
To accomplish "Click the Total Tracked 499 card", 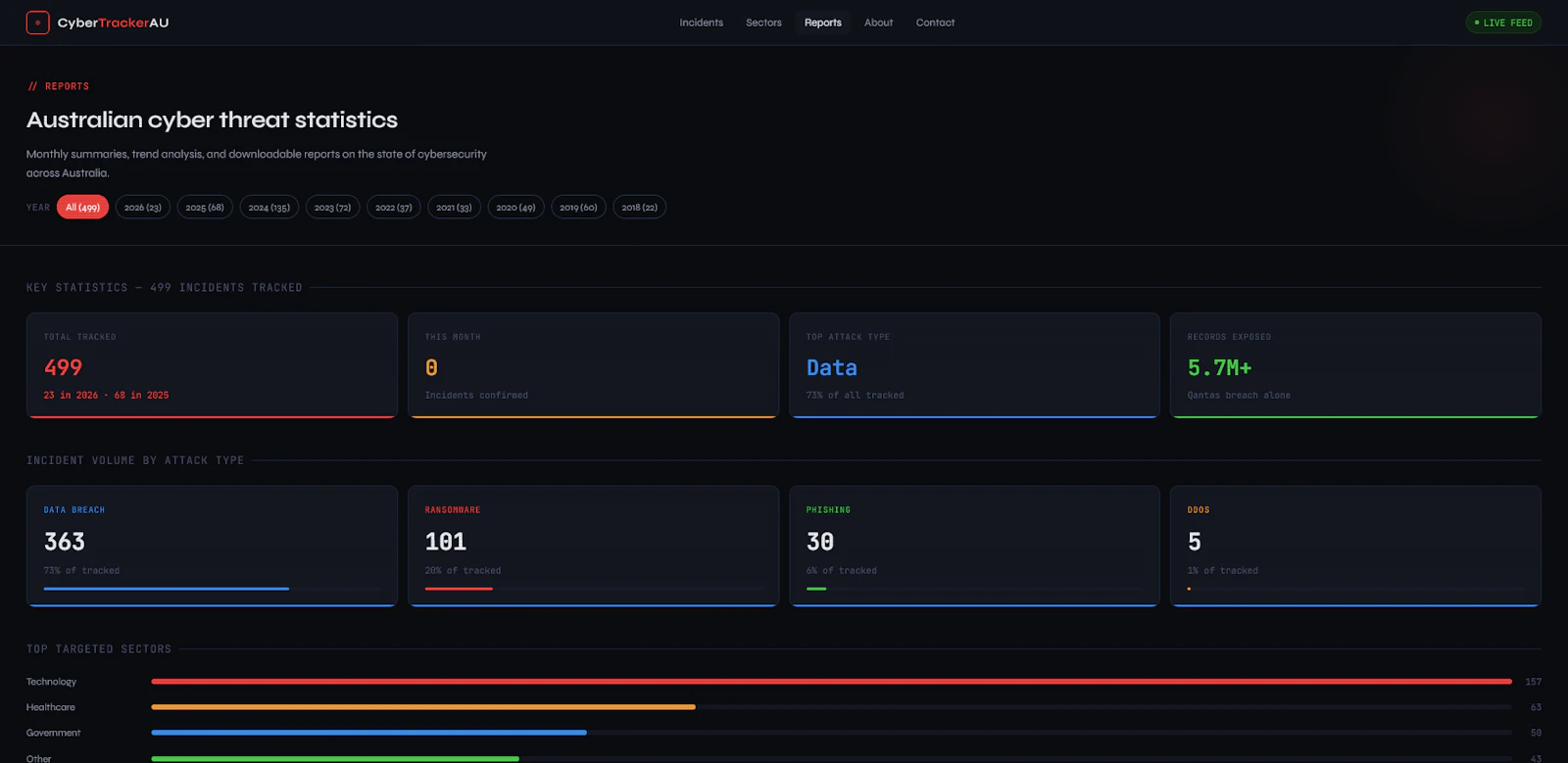I will 212,365.
